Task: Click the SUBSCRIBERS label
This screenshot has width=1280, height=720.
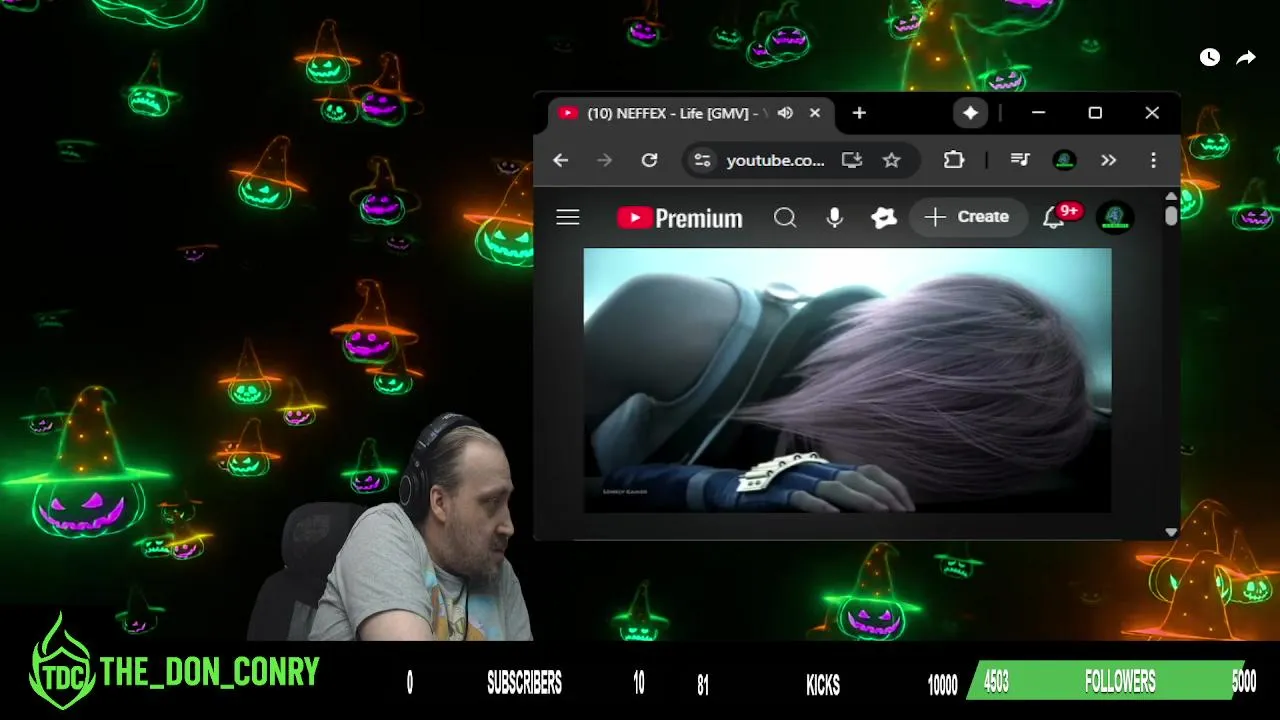Action: tap(524, 684)
